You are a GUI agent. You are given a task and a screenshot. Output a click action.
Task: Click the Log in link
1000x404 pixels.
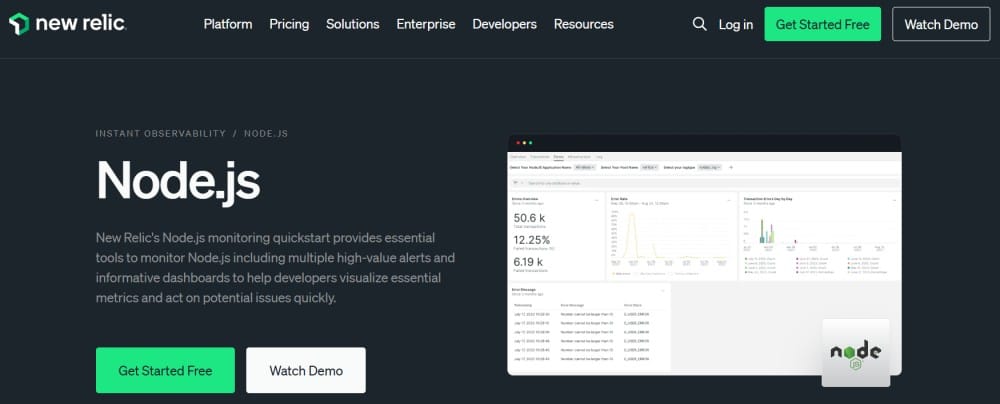pos(735,24)
